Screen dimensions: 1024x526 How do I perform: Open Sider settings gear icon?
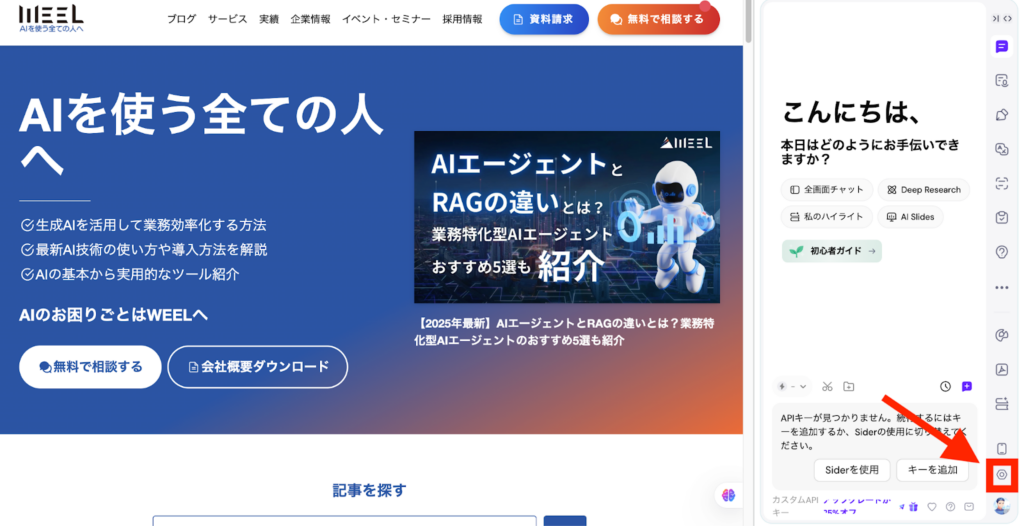point(1001,475)
